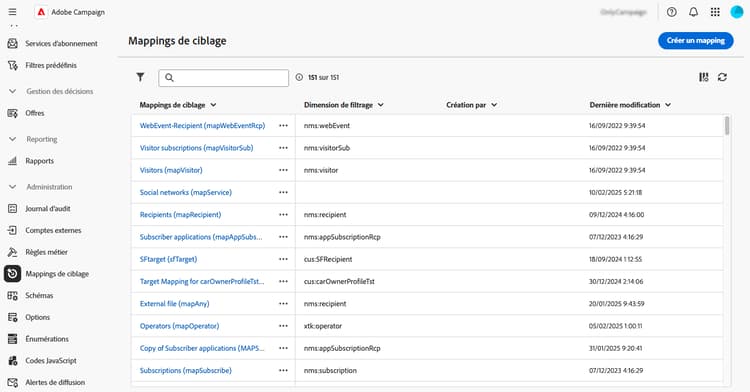
Task: Click the Journal d'audit icon
Action: click(12, 208)
